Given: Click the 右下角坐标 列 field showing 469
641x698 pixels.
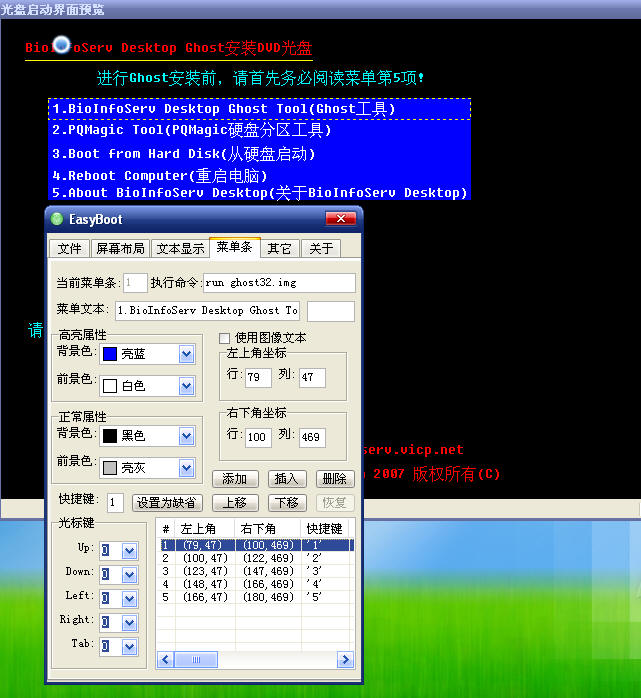Looking at the screenshot, I should coord(312,438).
